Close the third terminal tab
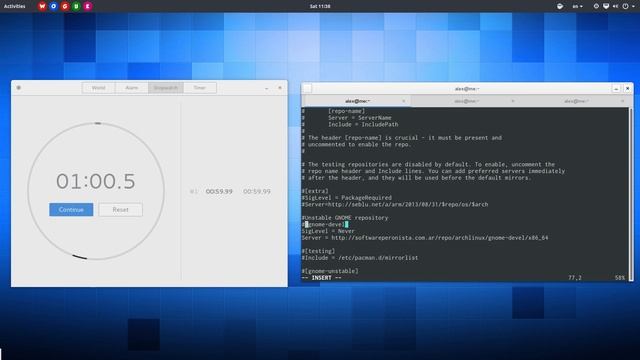Viewport: 640px width, 360px height. pyautogui.click(x=622, y=101)
